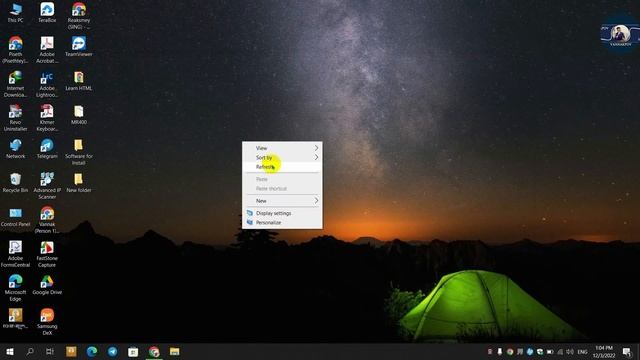Select the TeamViewer desktop icon

coord(79,47)
